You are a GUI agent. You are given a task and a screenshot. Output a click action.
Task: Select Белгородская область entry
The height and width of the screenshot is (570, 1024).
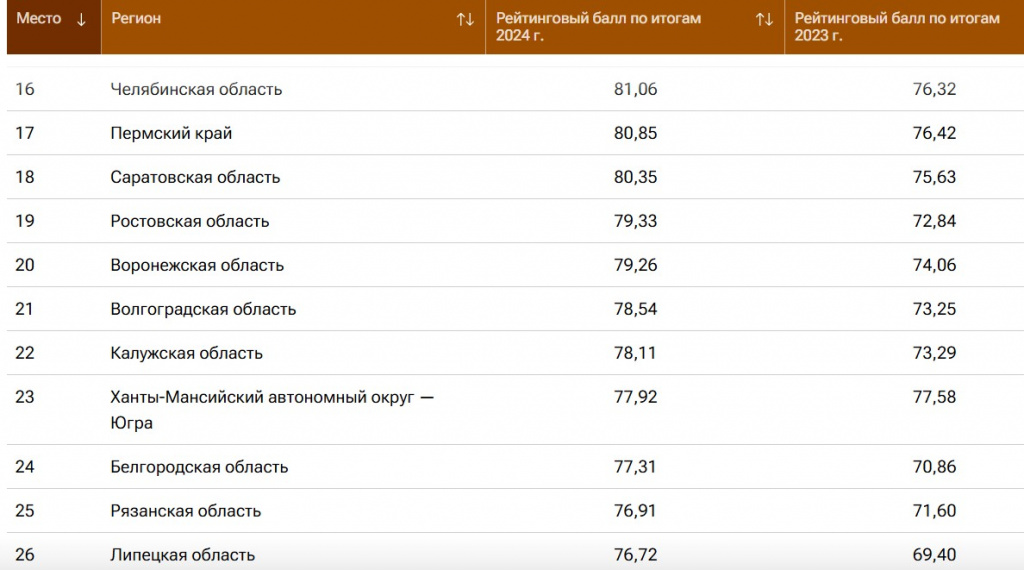point(199,467)
